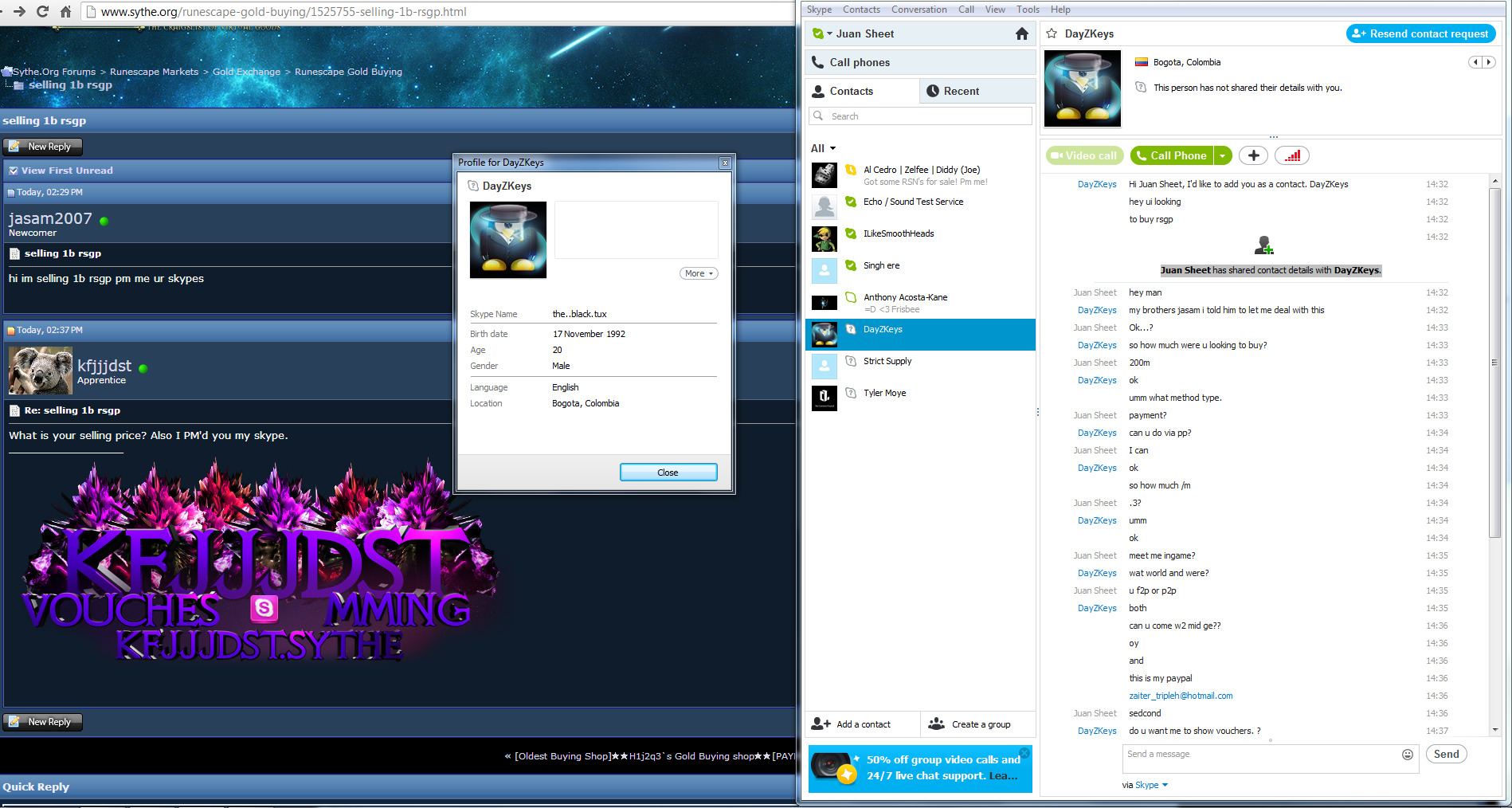Start a Video call with DayZKeys
This screenshot has height=808, width=1512.
click(x=1084, y=155)
